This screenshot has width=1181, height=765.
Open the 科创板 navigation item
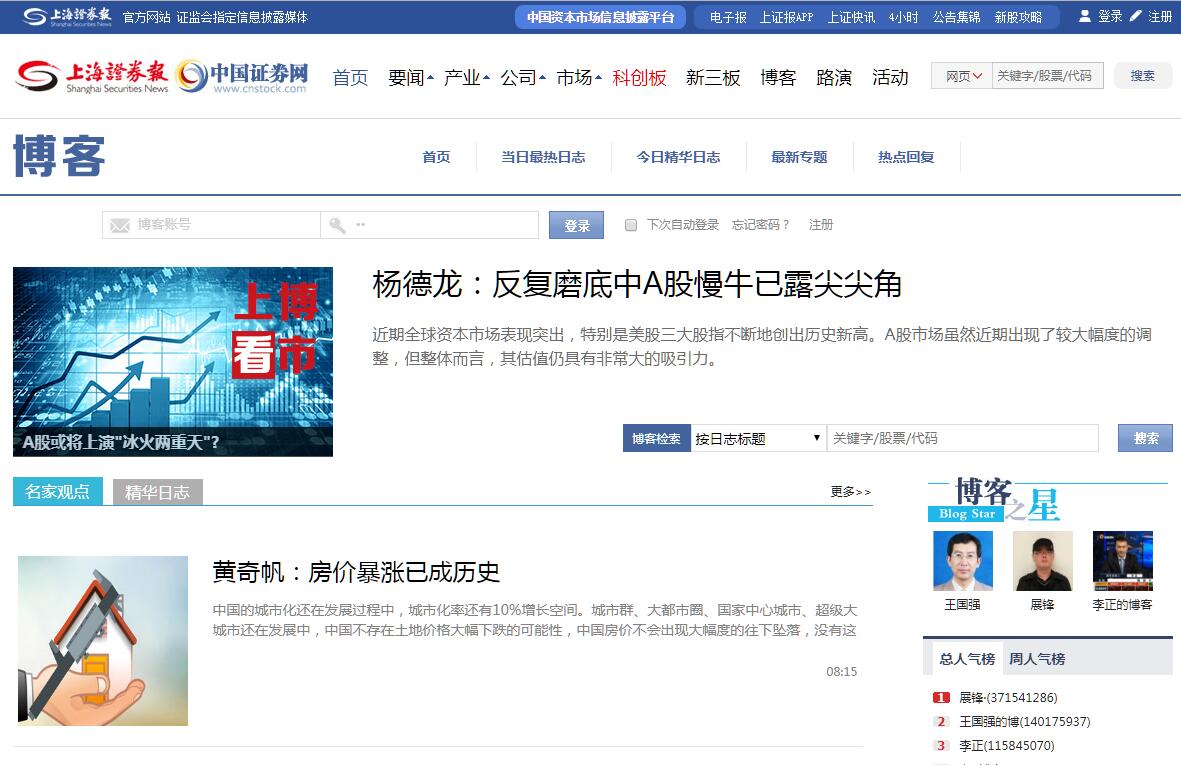[x=639, y=77]
